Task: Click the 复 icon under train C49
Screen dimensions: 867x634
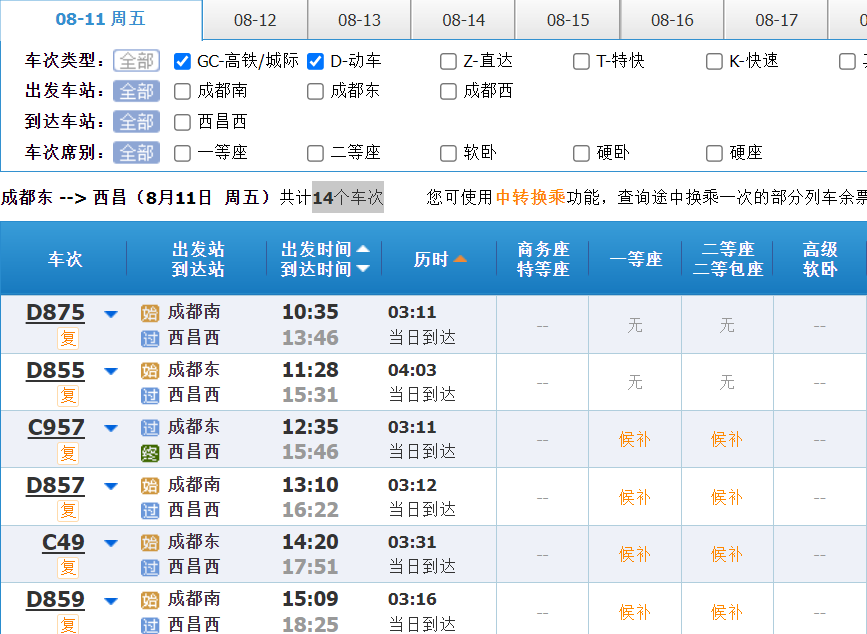Action: tap(68, 568)
